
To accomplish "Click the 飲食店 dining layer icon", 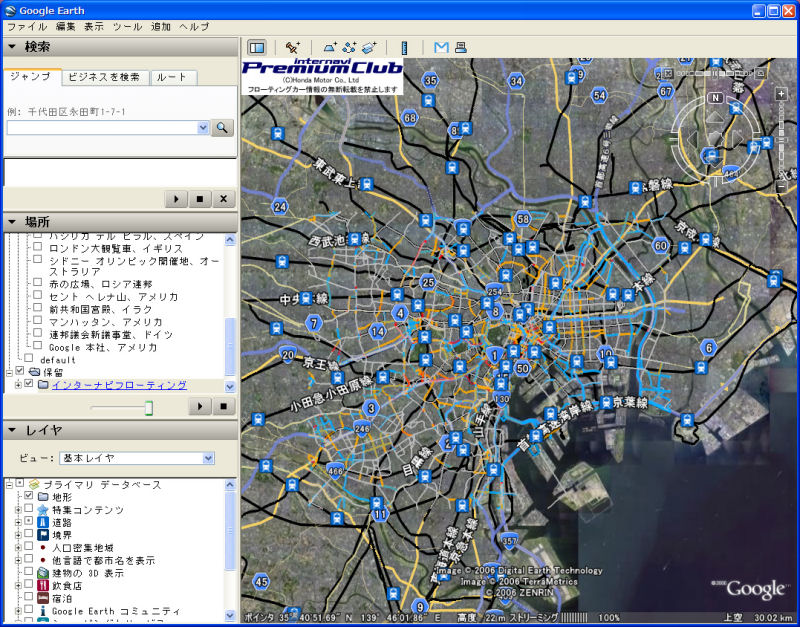I will [x=43, y=586].
